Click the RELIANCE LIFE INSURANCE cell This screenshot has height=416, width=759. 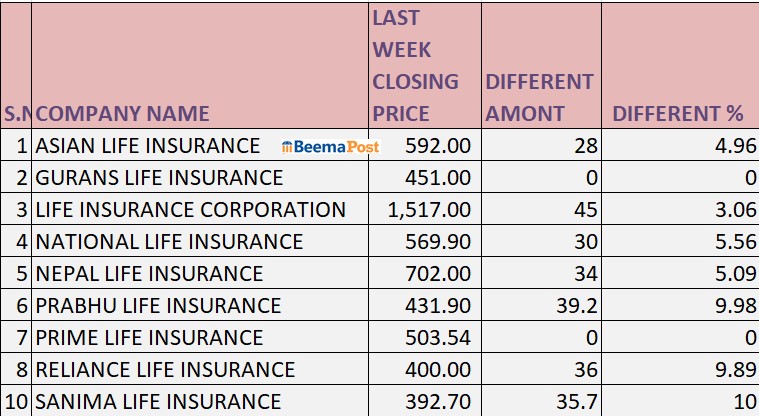166,370
